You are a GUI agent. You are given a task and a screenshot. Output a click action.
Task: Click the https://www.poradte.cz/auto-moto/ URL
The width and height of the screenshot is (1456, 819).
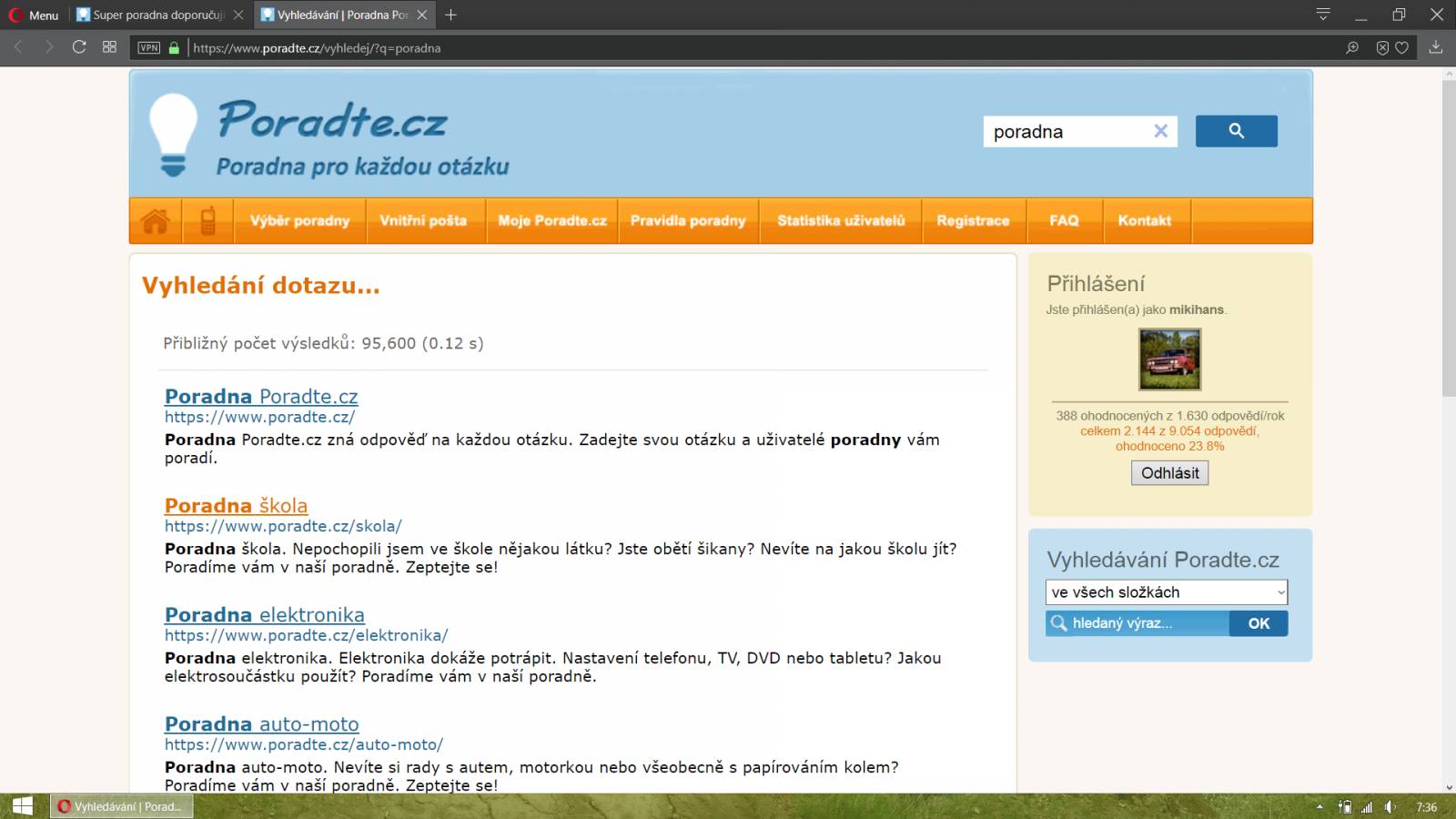[x=304, y=744]
